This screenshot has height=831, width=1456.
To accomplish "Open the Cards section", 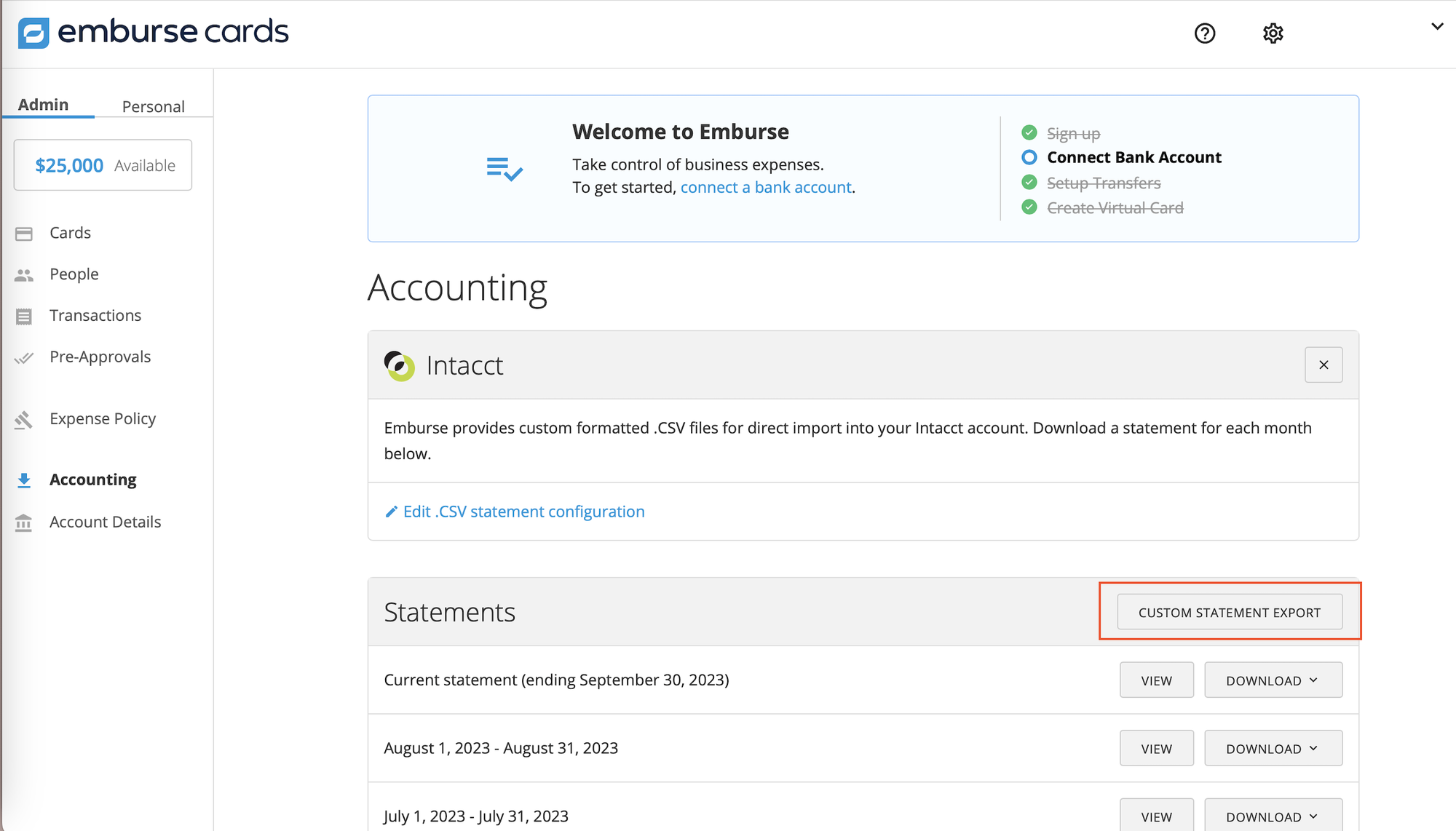I will (x=70, y=233).
